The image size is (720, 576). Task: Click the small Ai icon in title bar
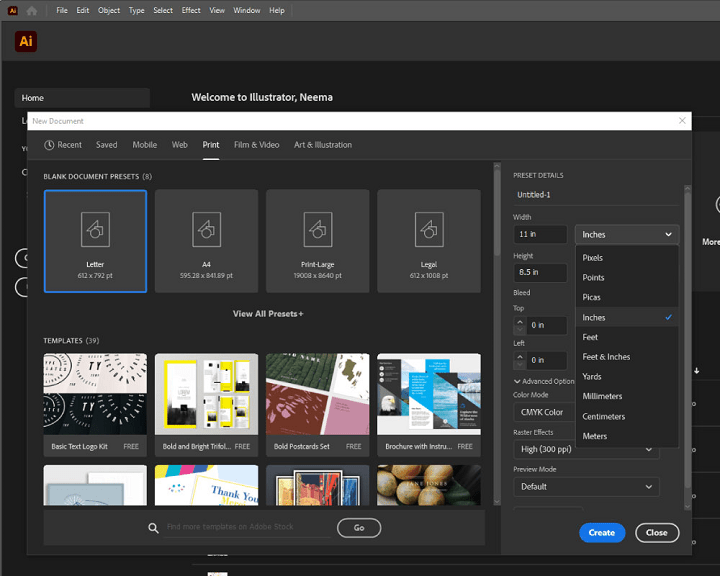[x=13, y=11]
